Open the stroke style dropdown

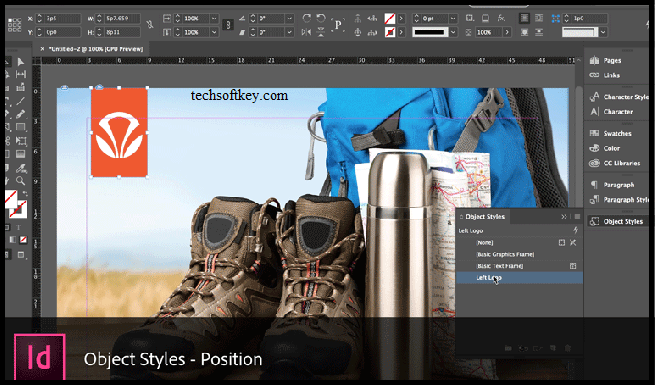[x=453, y=32]
